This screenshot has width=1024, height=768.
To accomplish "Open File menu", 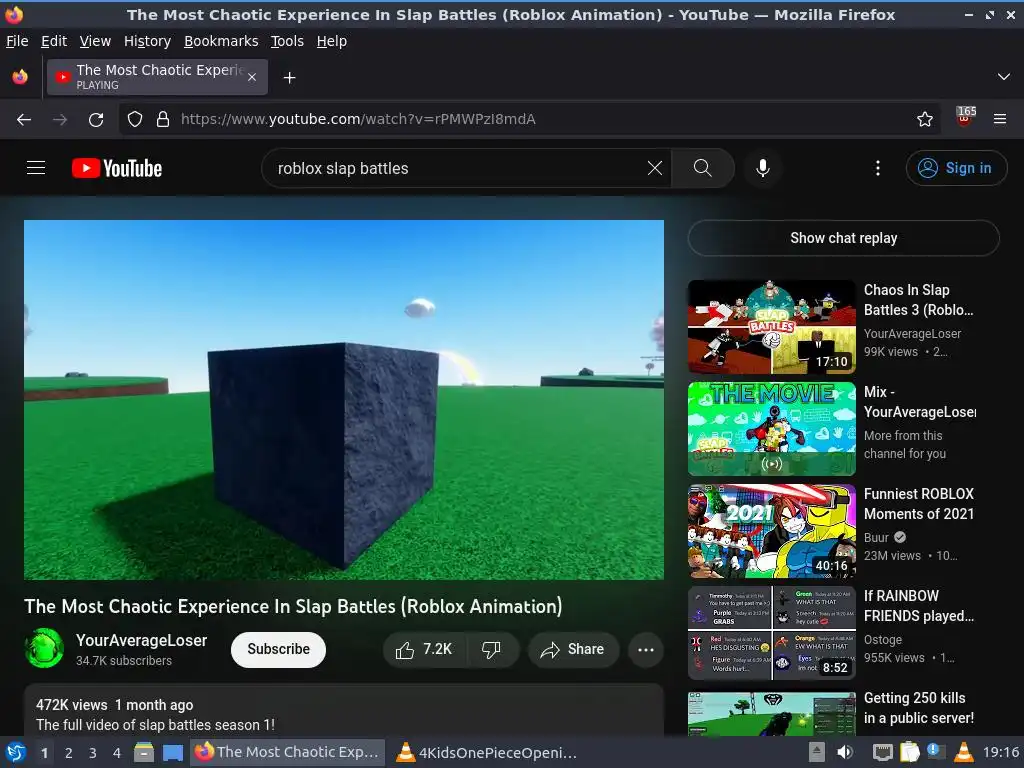I will pos(17,41).
